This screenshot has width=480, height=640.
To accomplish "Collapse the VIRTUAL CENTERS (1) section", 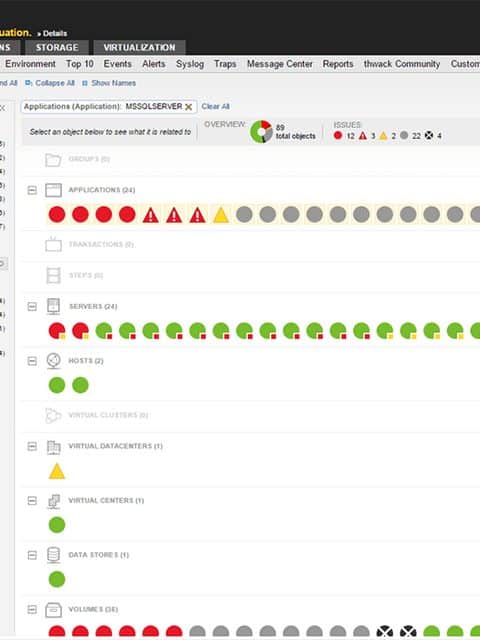I will point(32,500).
